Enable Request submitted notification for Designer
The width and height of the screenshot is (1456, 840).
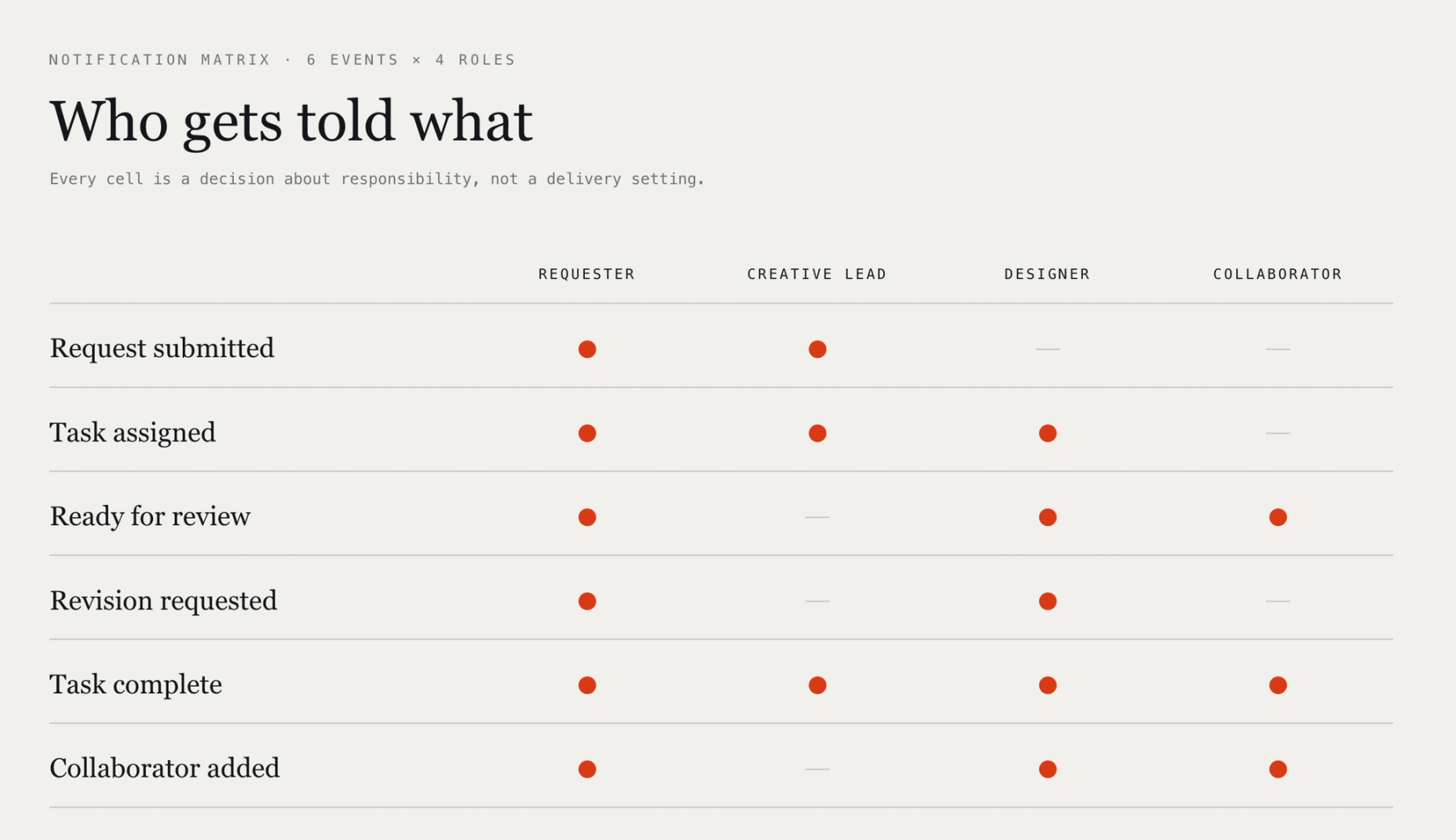pos(1048,349)
